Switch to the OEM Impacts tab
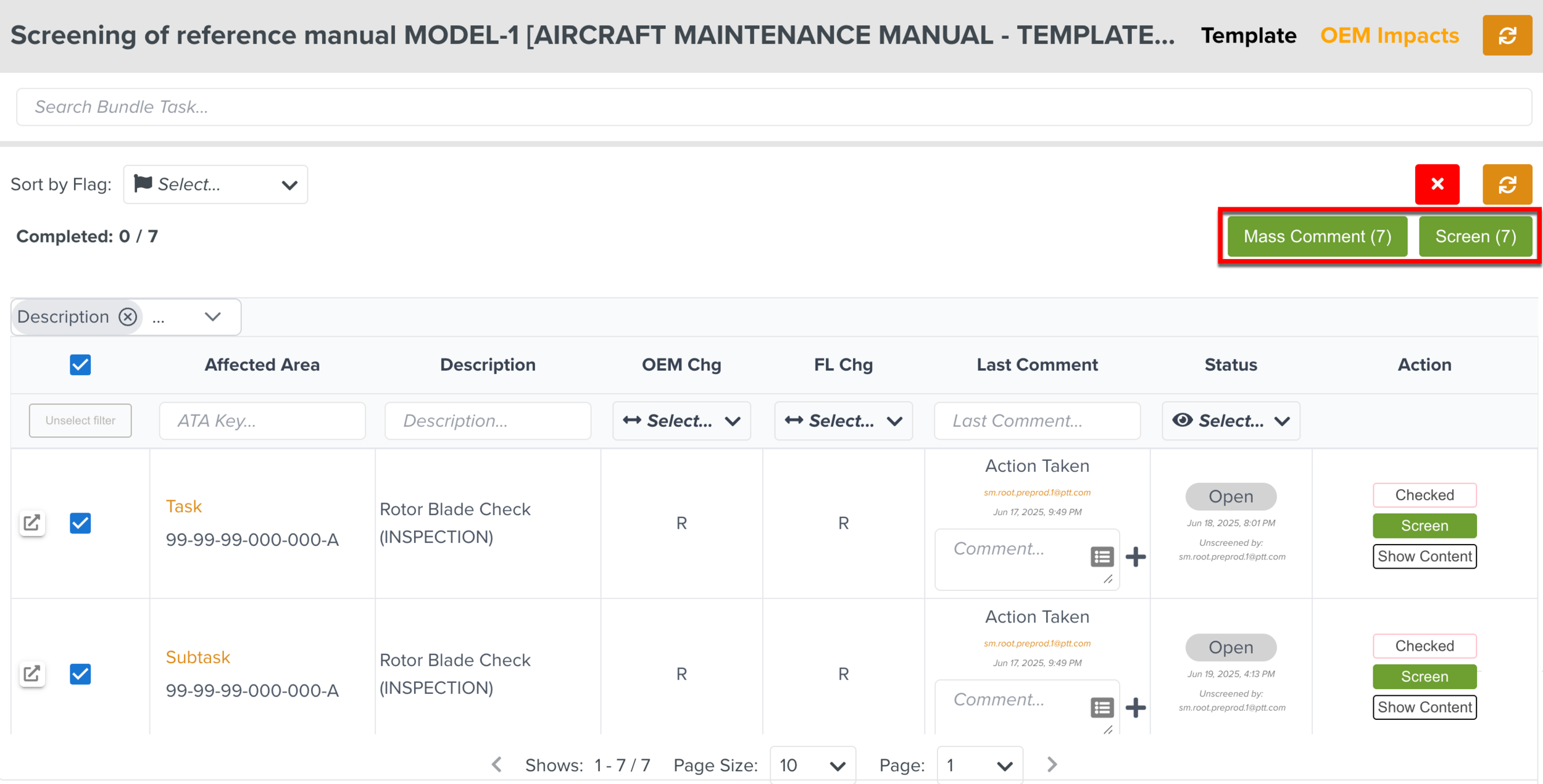Viewport: 1543px width, 784px height. [x=1389, y=36]
